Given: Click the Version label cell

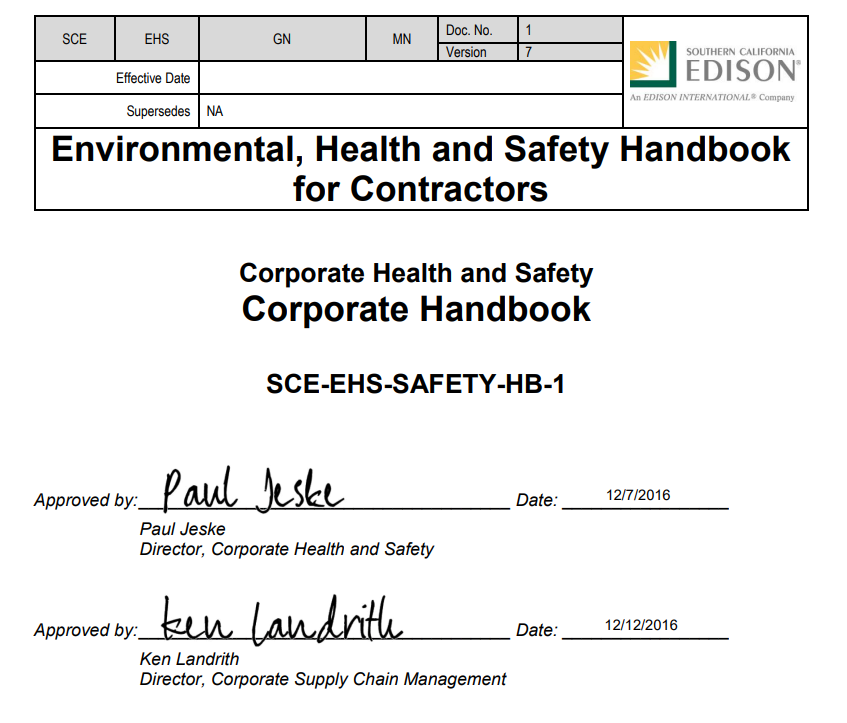Looking at the screenshot, I should 466,52.
